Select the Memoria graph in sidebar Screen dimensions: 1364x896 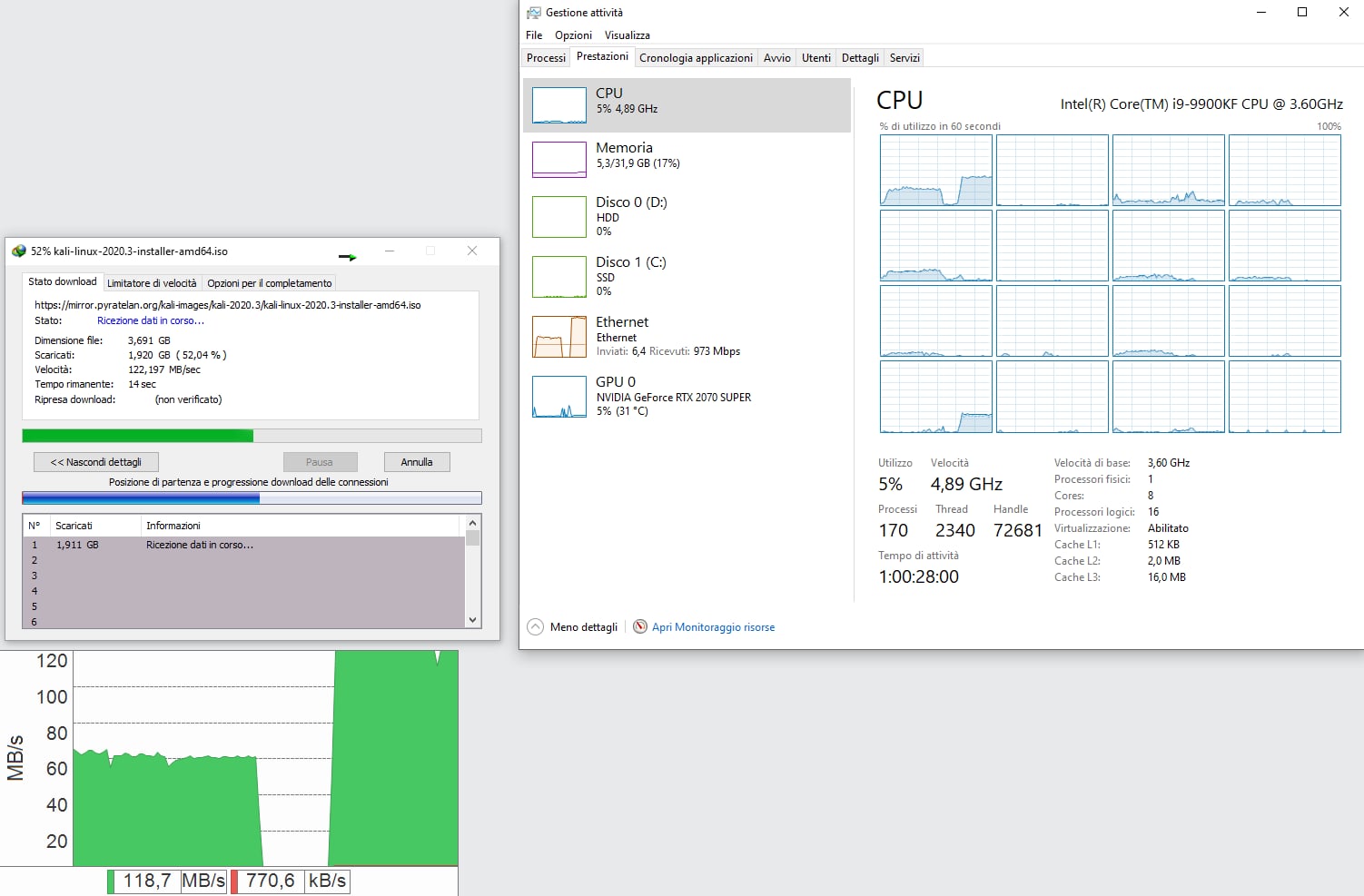[558, 160]
